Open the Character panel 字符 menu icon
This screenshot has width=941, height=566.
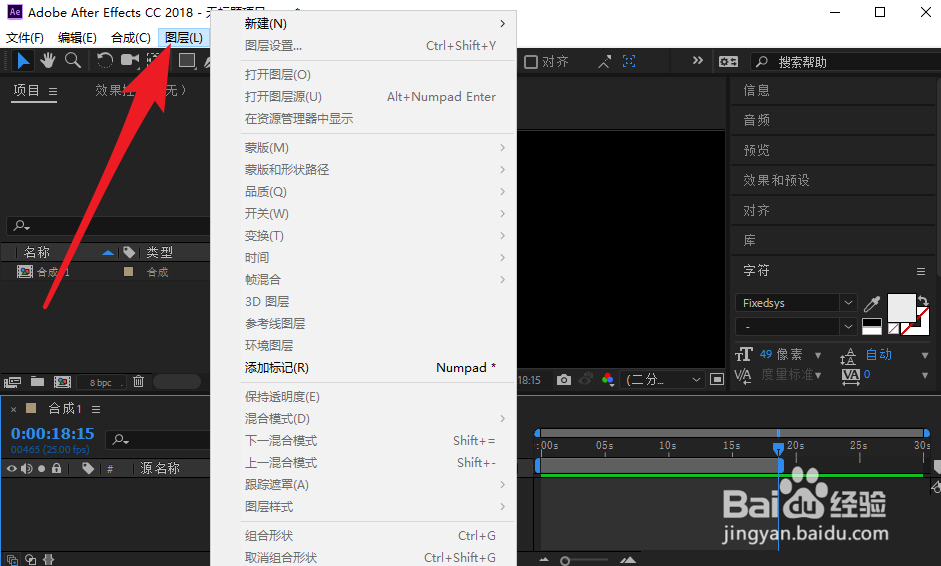click(921, 271)
